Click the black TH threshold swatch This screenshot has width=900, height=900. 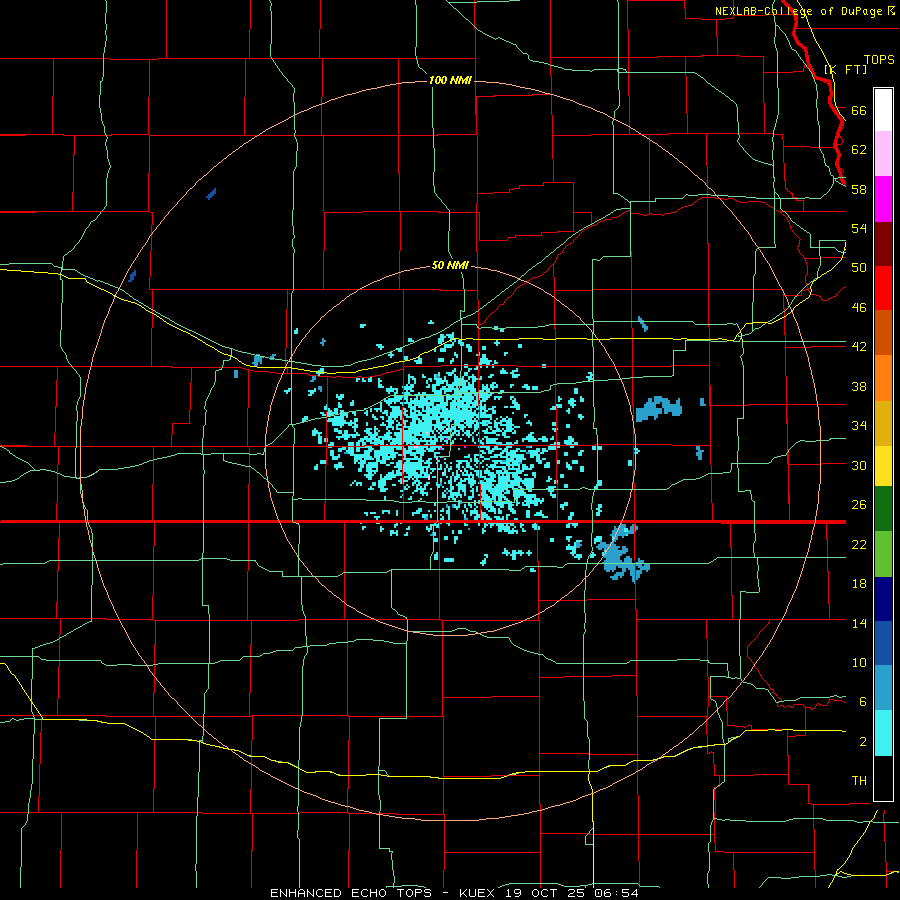883,778
